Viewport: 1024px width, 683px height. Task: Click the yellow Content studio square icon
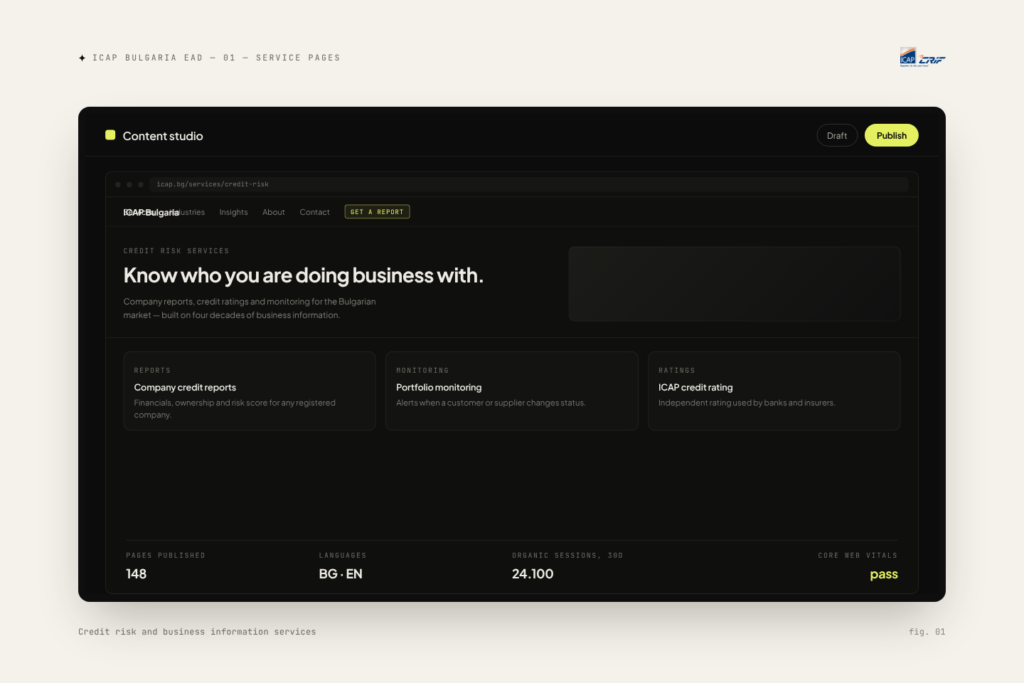click(x=110, y=135)
